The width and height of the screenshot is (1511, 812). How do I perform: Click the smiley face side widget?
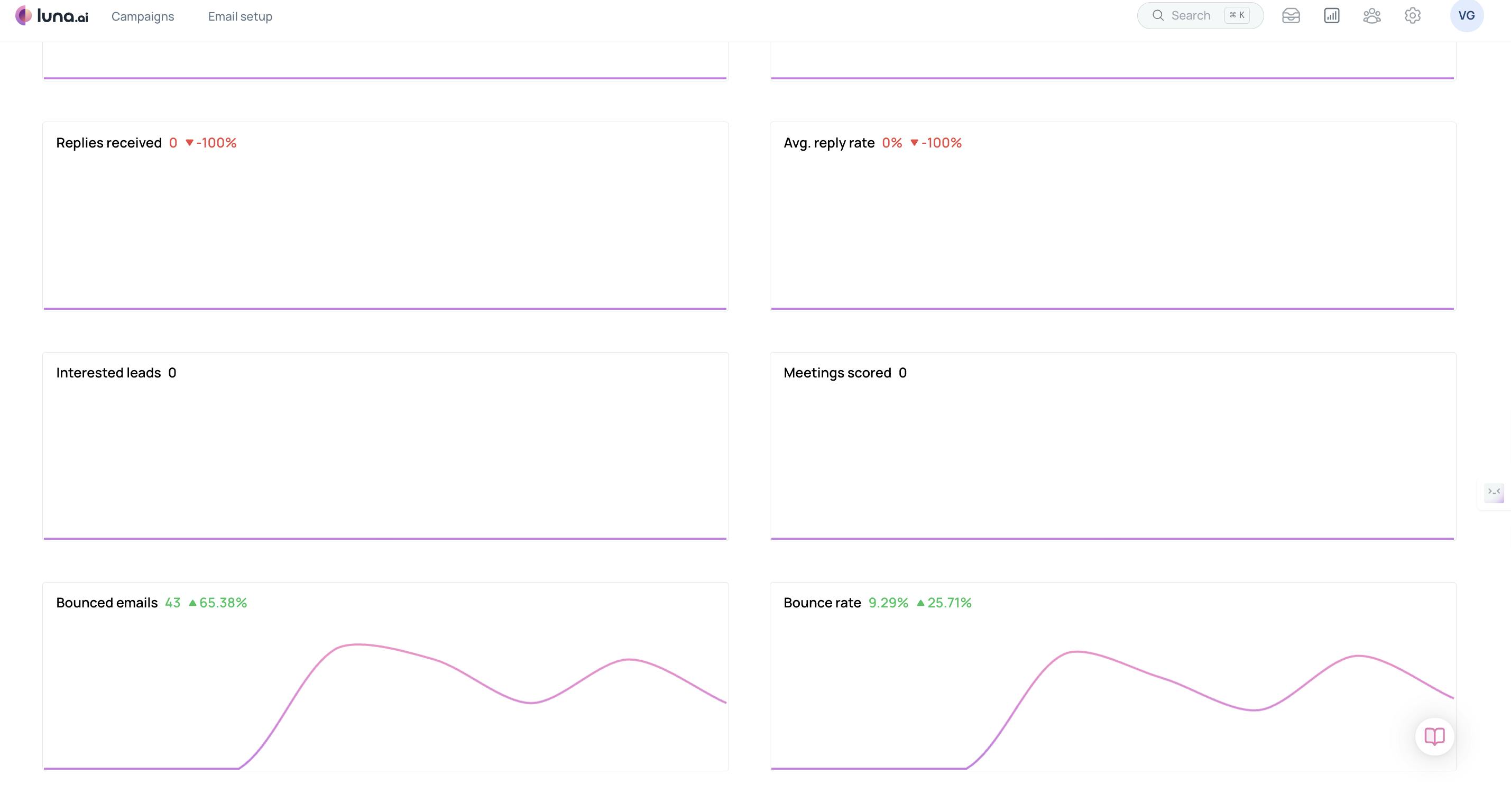[x=1494, y=492]
